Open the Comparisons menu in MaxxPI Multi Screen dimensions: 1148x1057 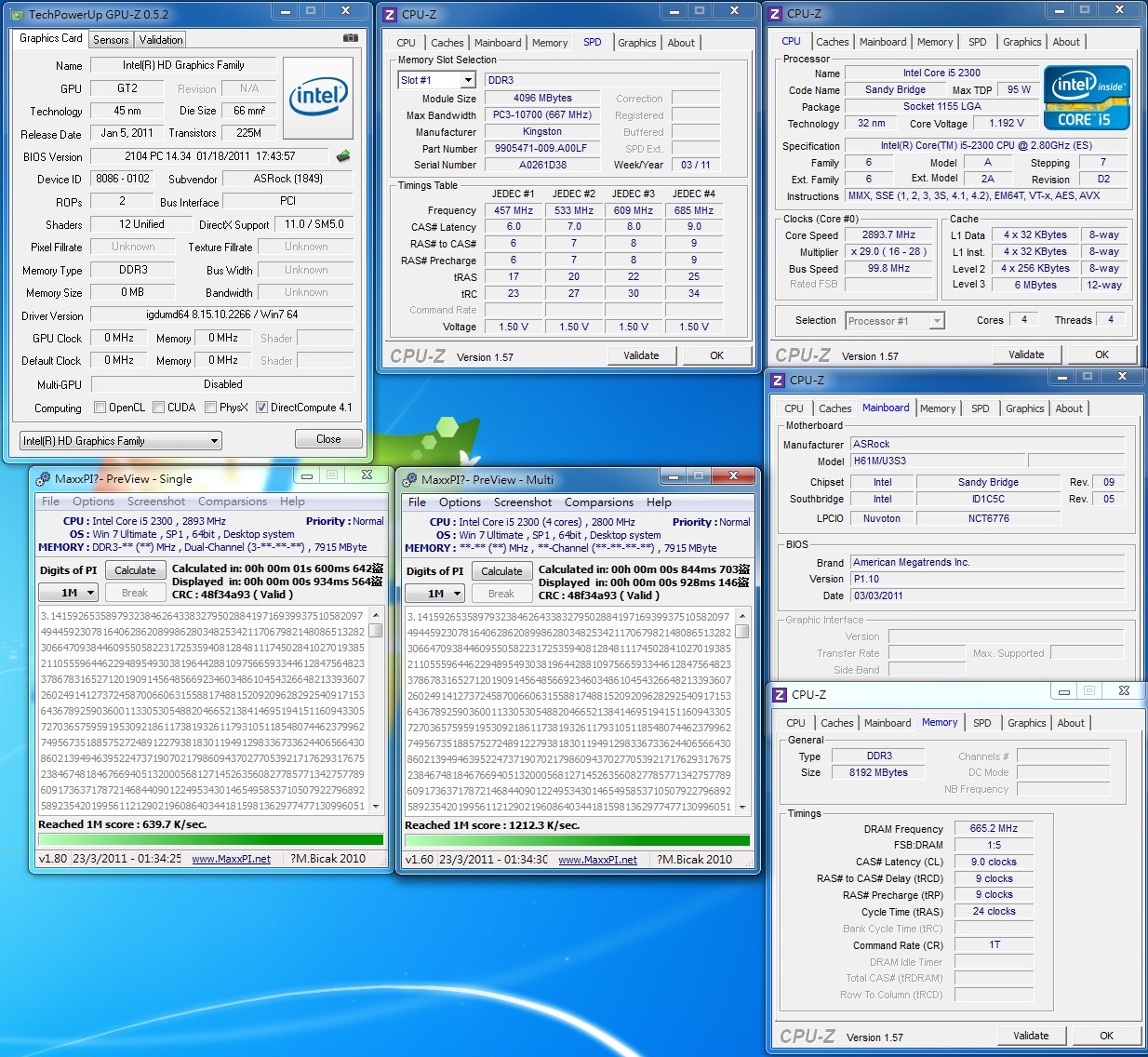coord(598,502)
